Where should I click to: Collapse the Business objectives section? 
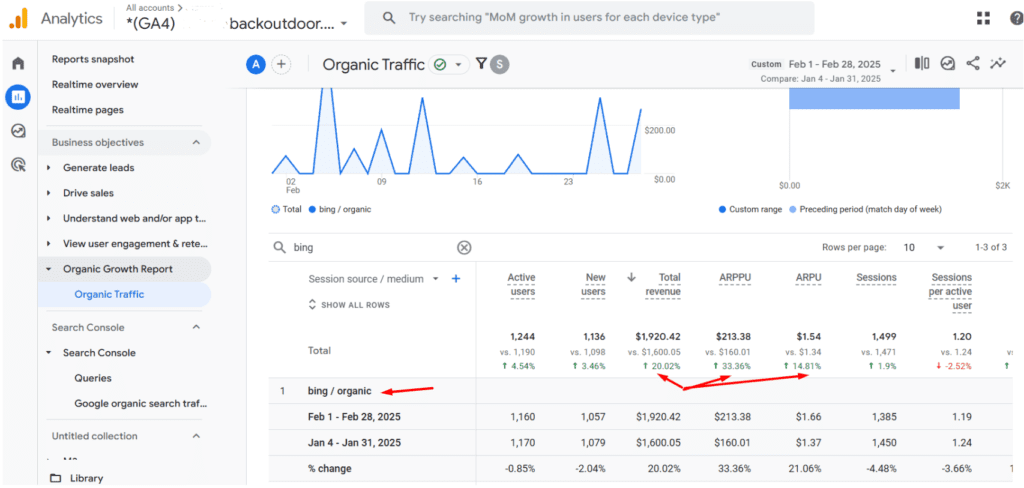click(x=196, y=143)
